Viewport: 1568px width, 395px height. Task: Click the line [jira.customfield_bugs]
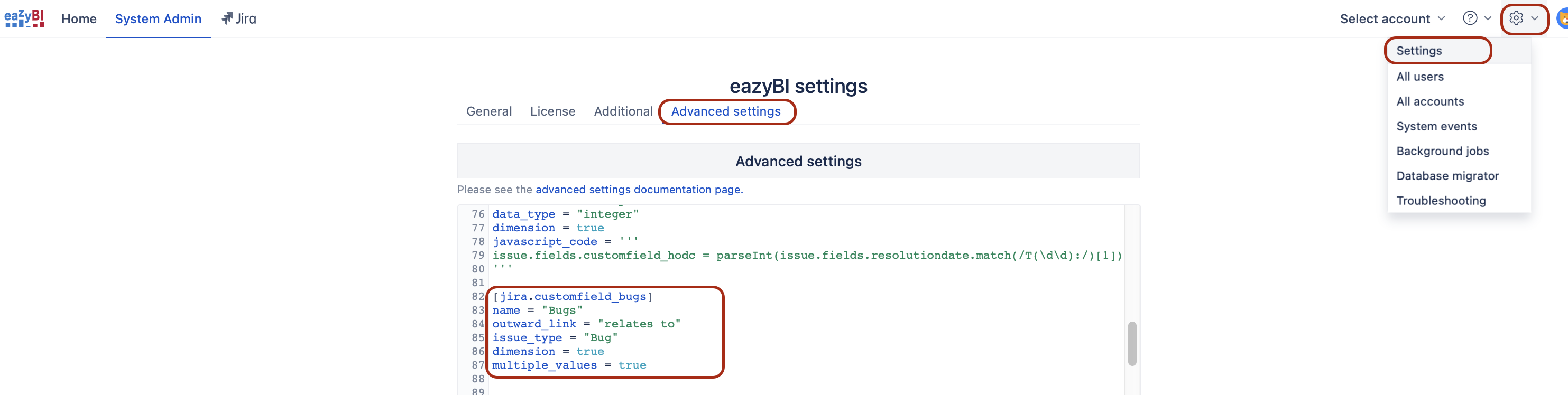572,297
